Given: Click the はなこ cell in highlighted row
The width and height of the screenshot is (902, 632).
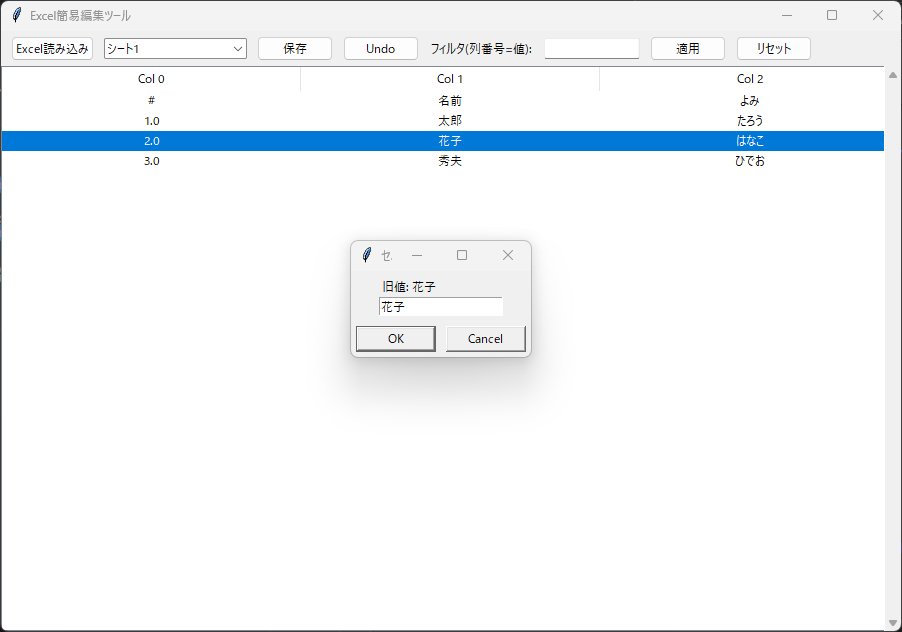Looking at the screenshot, I should pos(750,141).
